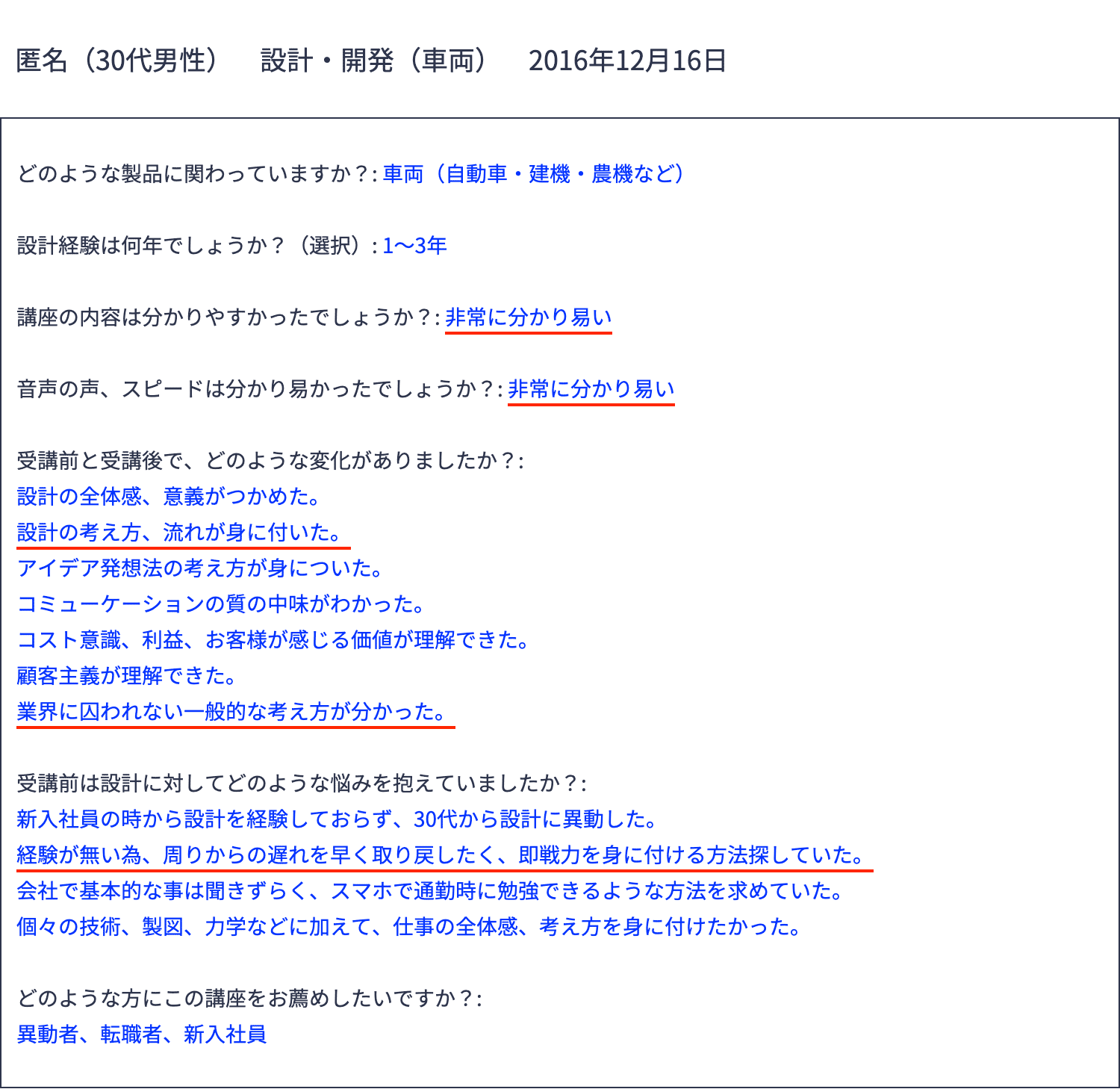1120x1089 pixels.
Task: Click the コスト意識 and 価値 answer line
Action: point(272,640)
